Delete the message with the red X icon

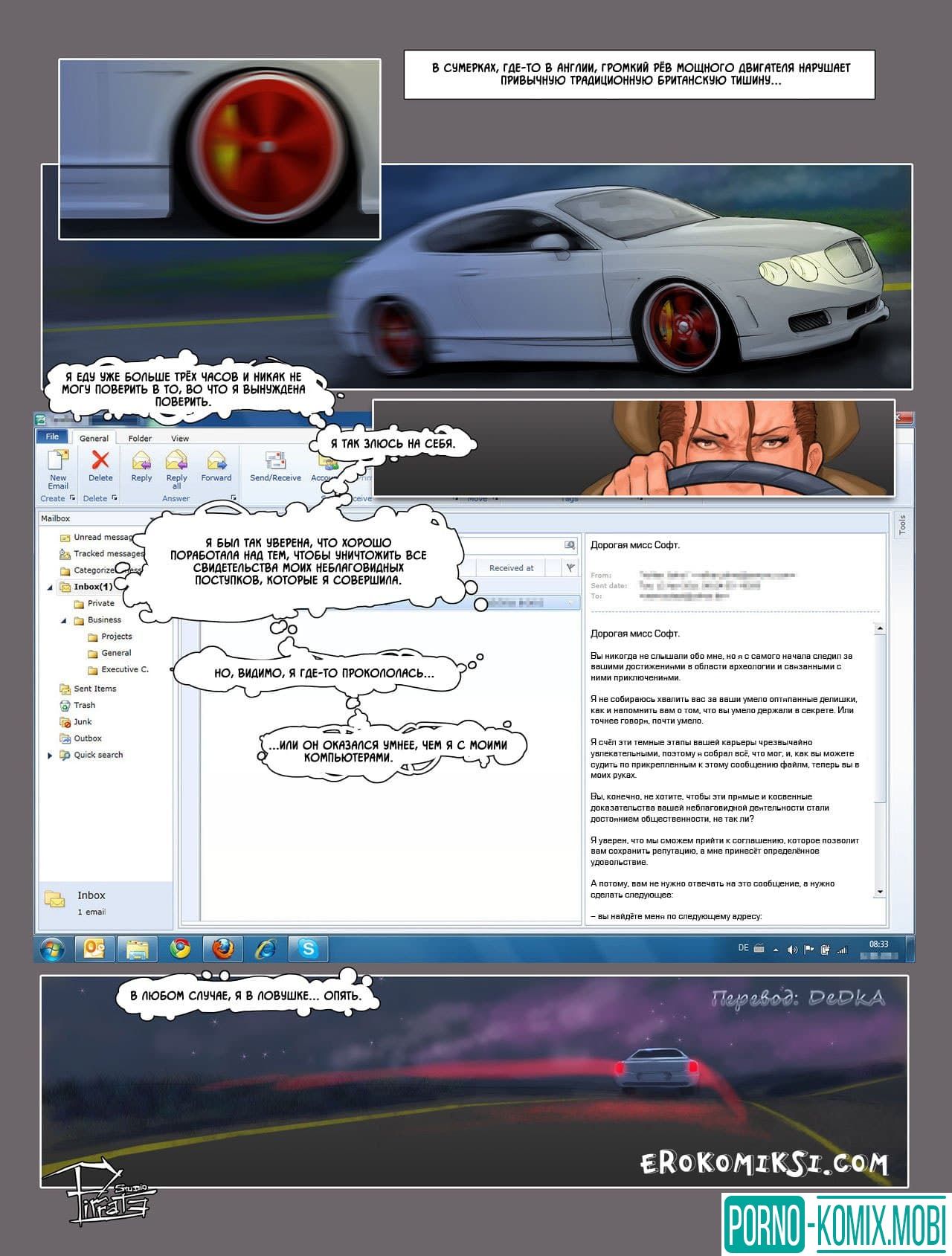point(100,461)
